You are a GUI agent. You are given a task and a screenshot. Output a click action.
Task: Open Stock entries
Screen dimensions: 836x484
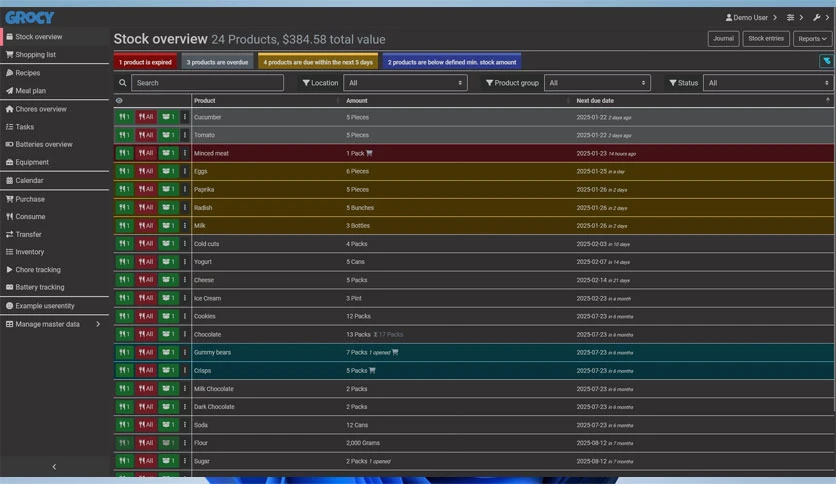click(766, 38)
